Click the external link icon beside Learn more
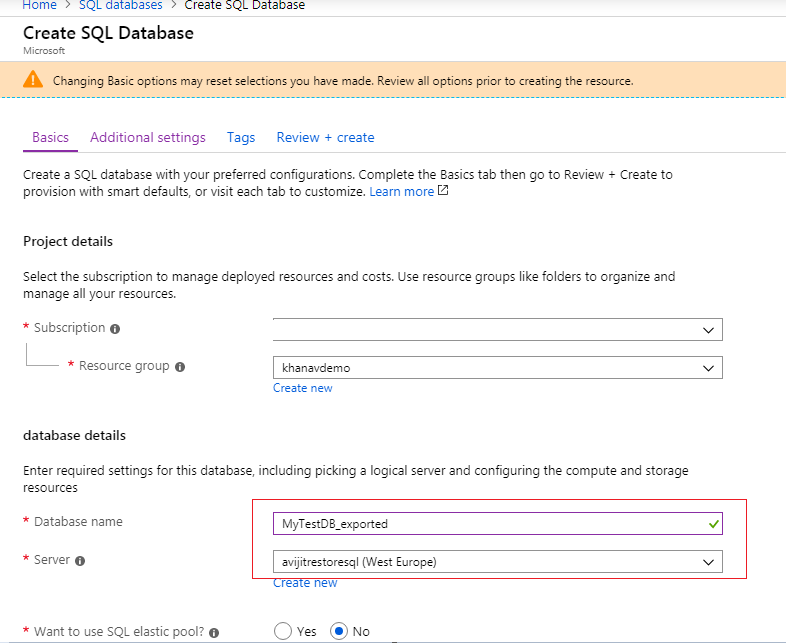The width and height of the screenshot is (786, 643). pos(443,191)
